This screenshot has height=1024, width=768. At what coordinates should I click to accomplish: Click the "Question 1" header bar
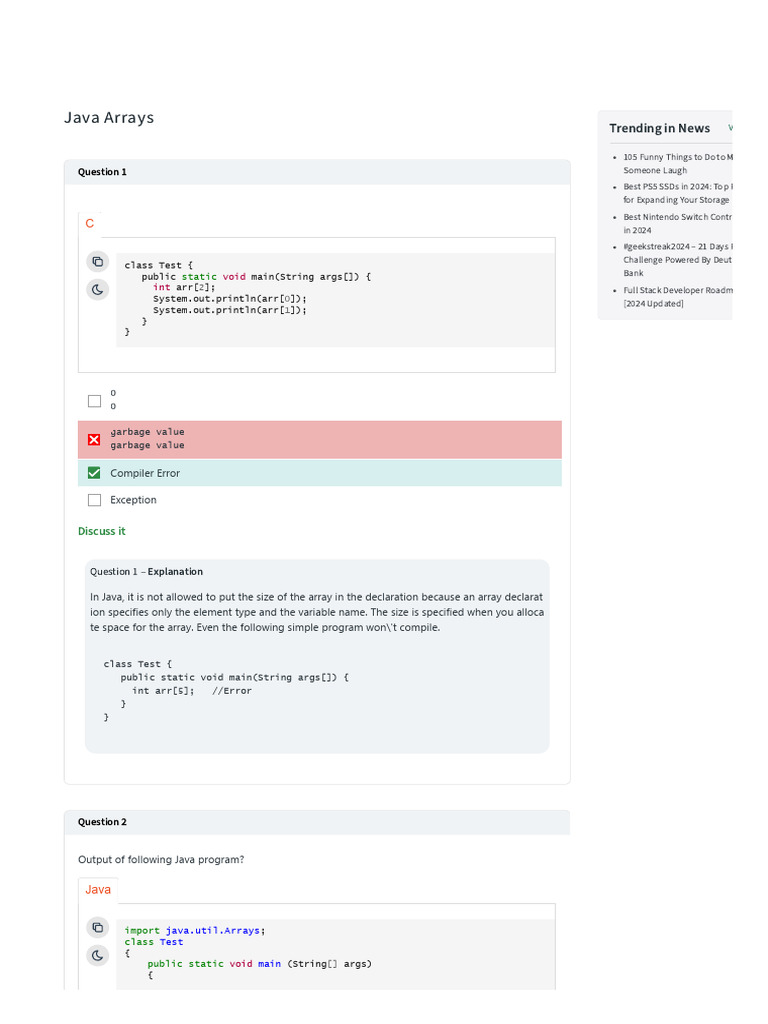click(317, 172)
